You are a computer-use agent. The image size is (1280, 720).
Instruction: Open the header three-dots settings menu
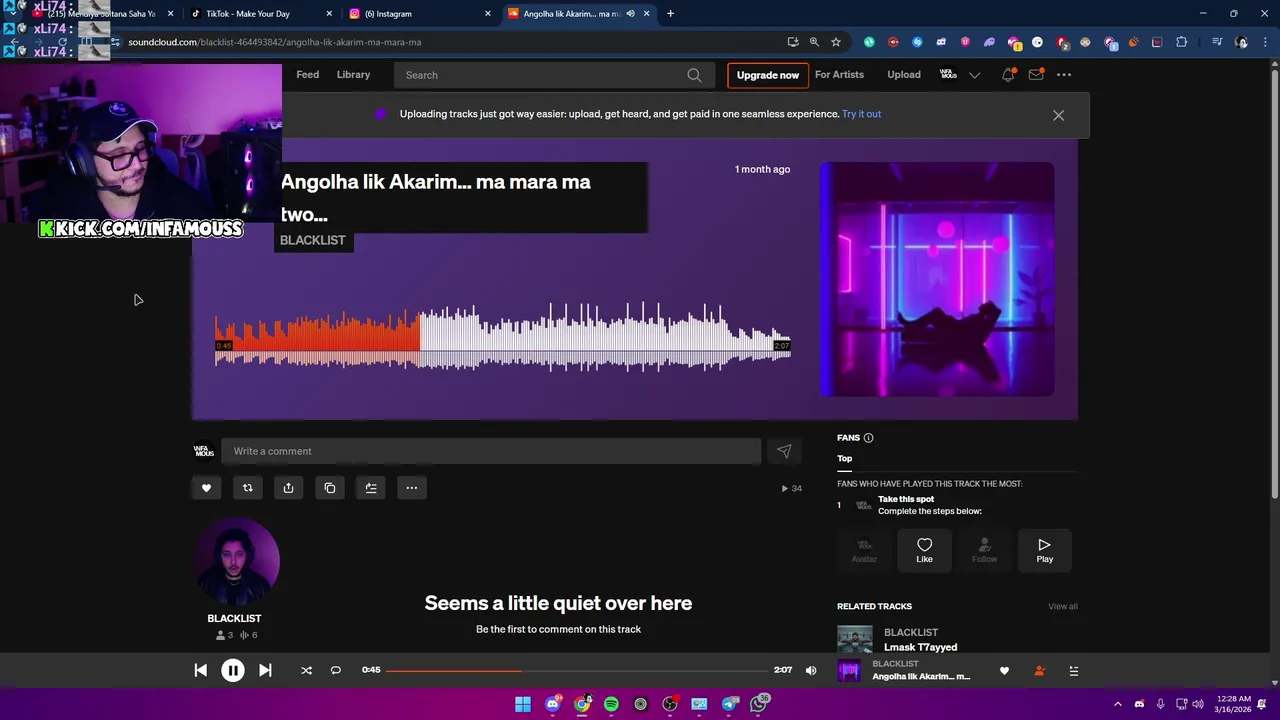[x=1064, y=75]
